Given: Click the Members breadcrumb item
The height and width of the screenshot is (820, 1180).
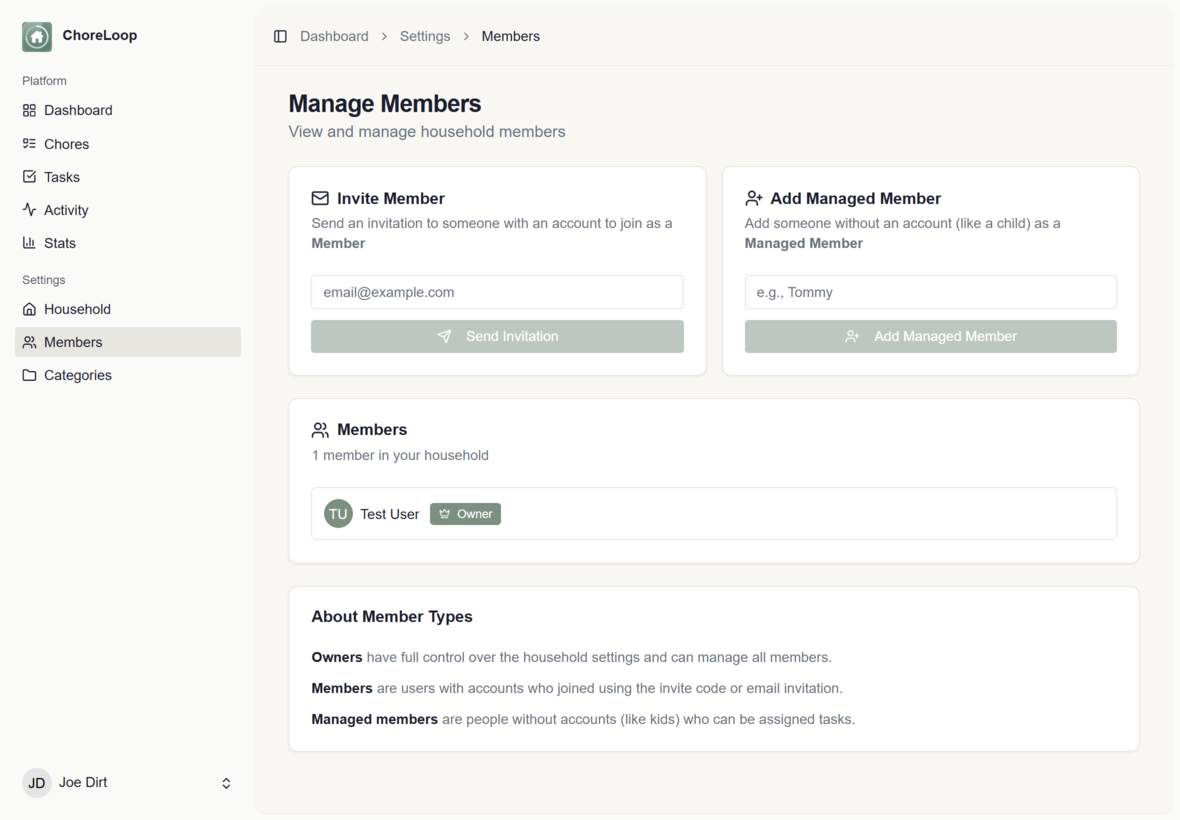Looking at the screenshot, I should click(x=510, y=36).
